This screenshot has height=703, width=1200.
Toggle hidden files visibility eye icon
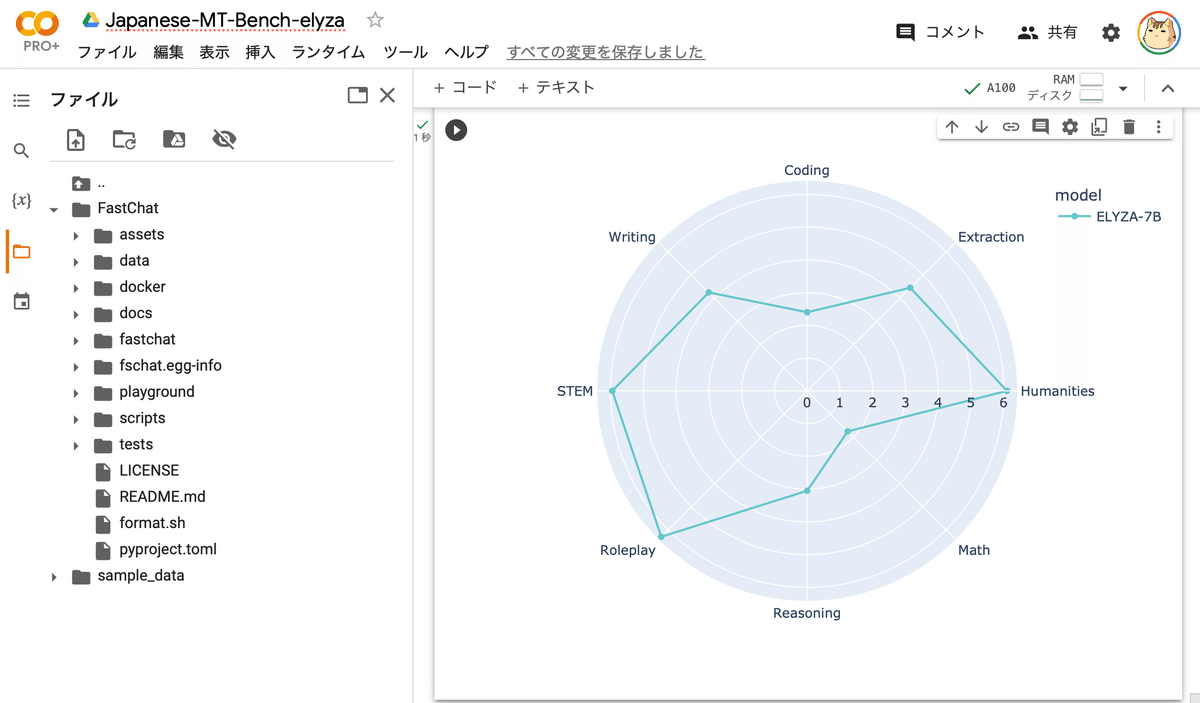coord(224,140)
